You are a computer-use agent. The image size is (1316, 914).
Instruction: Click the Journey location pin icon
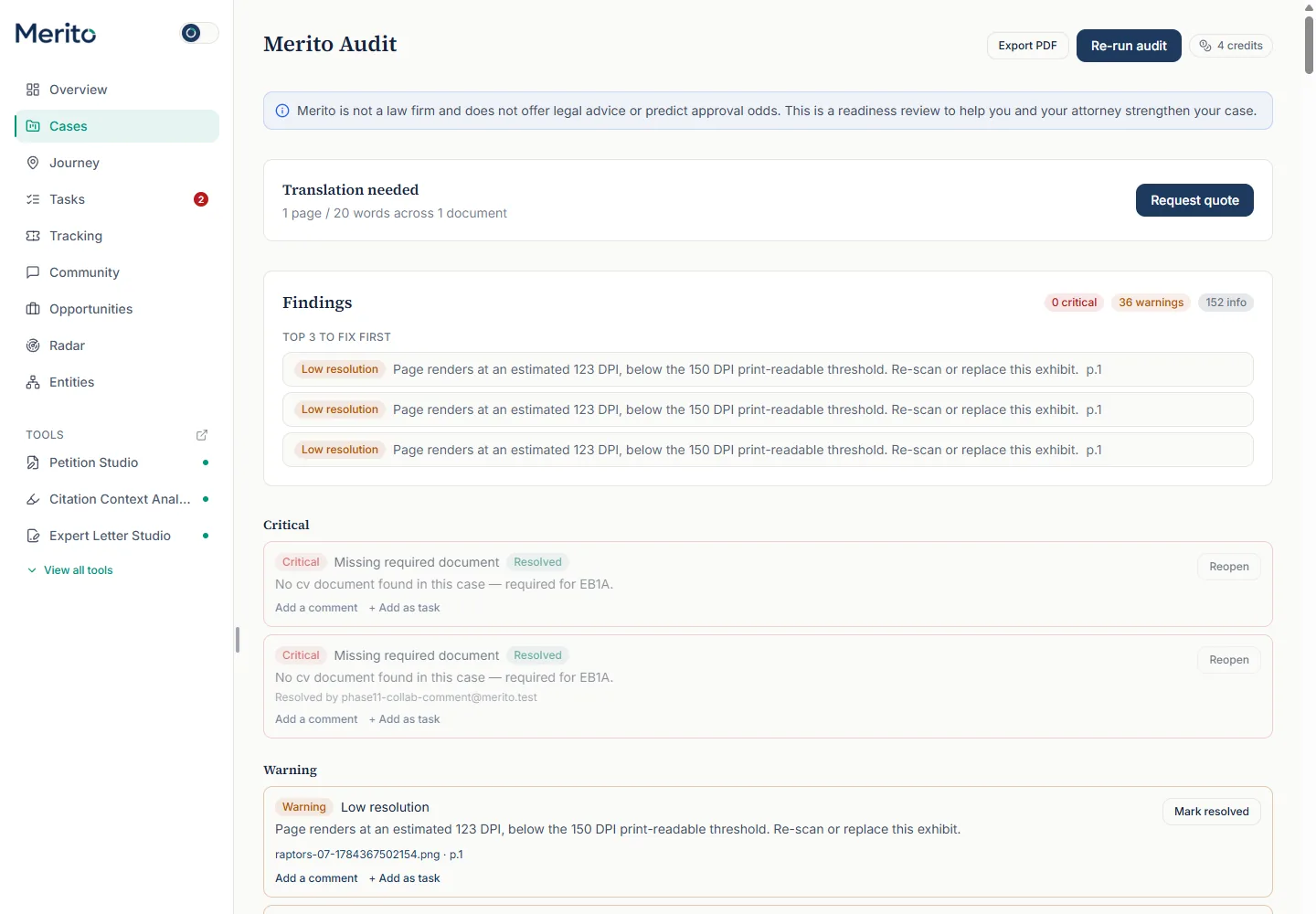click(33, 163)
